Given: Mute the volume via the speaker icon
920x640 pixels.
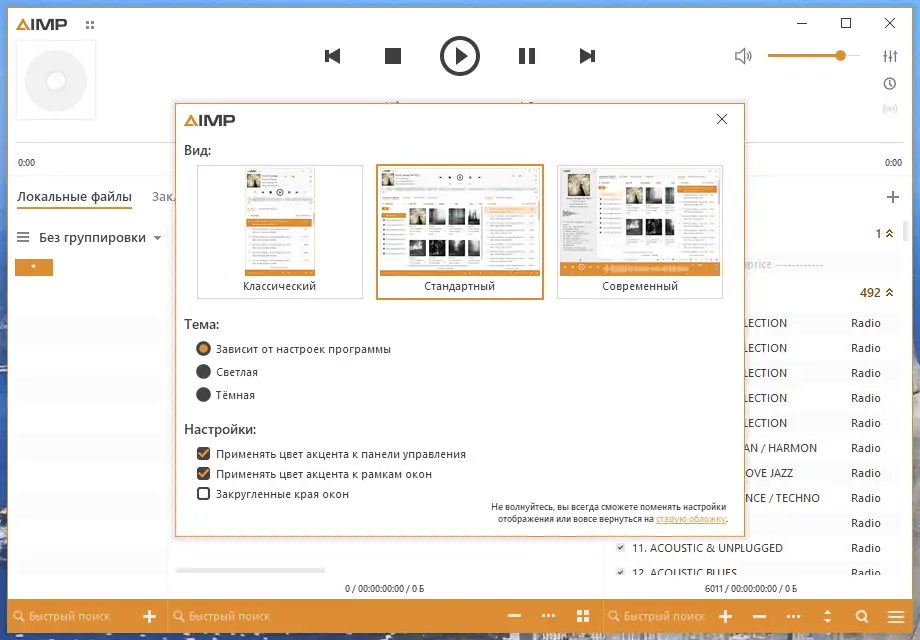Looking at the screenshot, I should pos(743,56).
